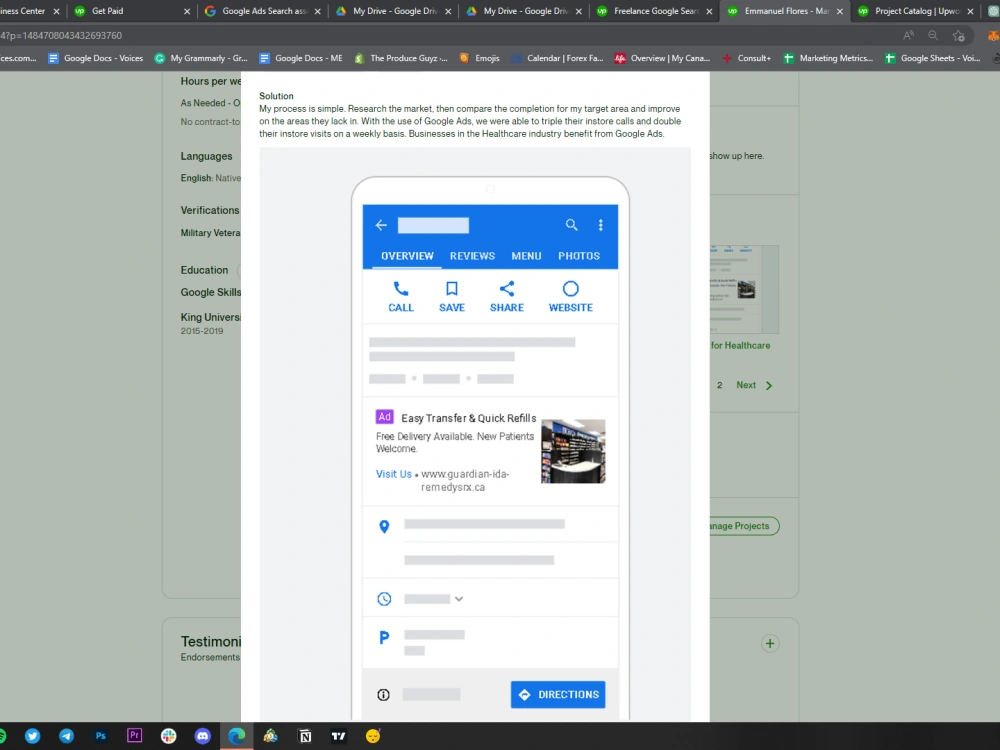Go to page 2 in pagination

tap(719, 385)
